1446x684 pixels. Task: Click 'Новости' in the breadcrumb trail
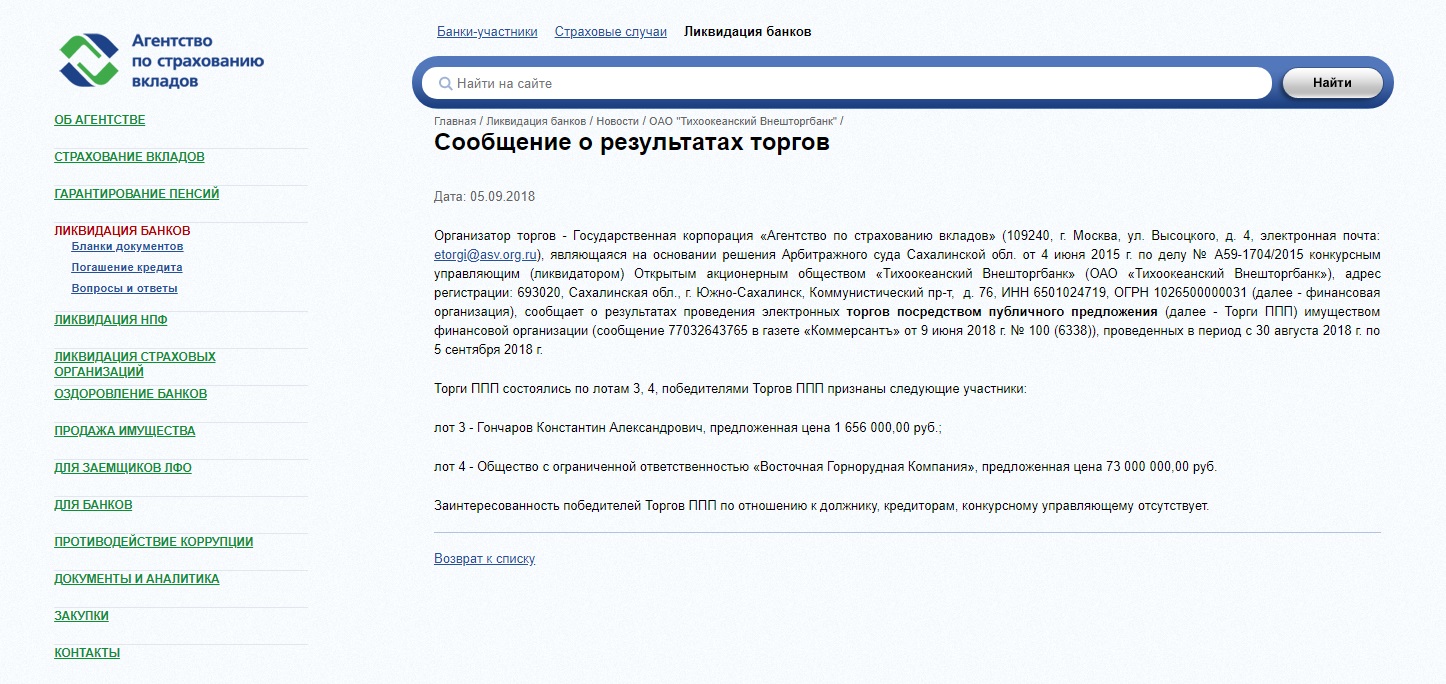coord(617,121)
